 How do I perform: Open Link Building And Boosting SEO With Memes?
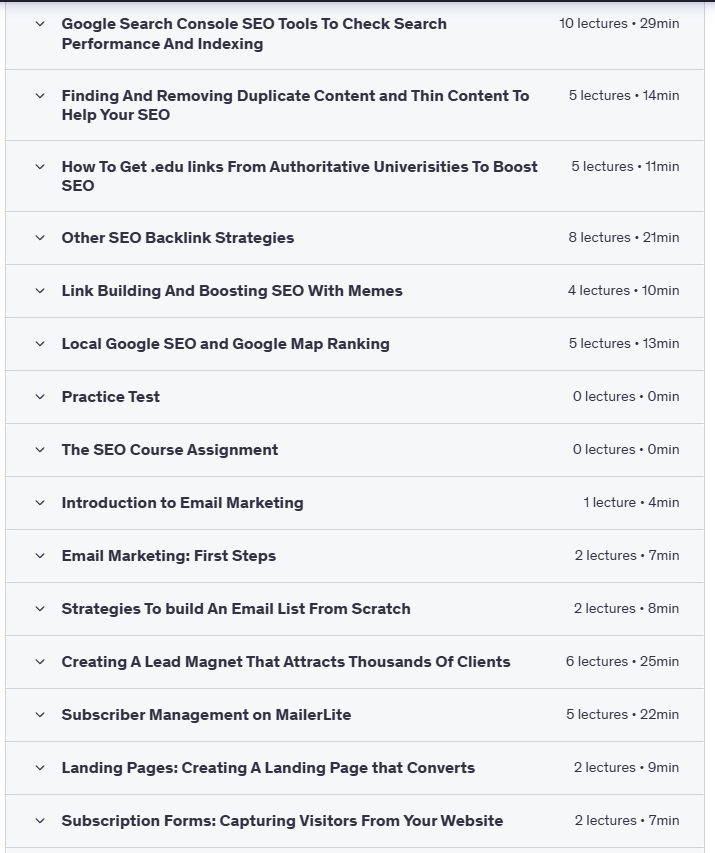[232, 291]
